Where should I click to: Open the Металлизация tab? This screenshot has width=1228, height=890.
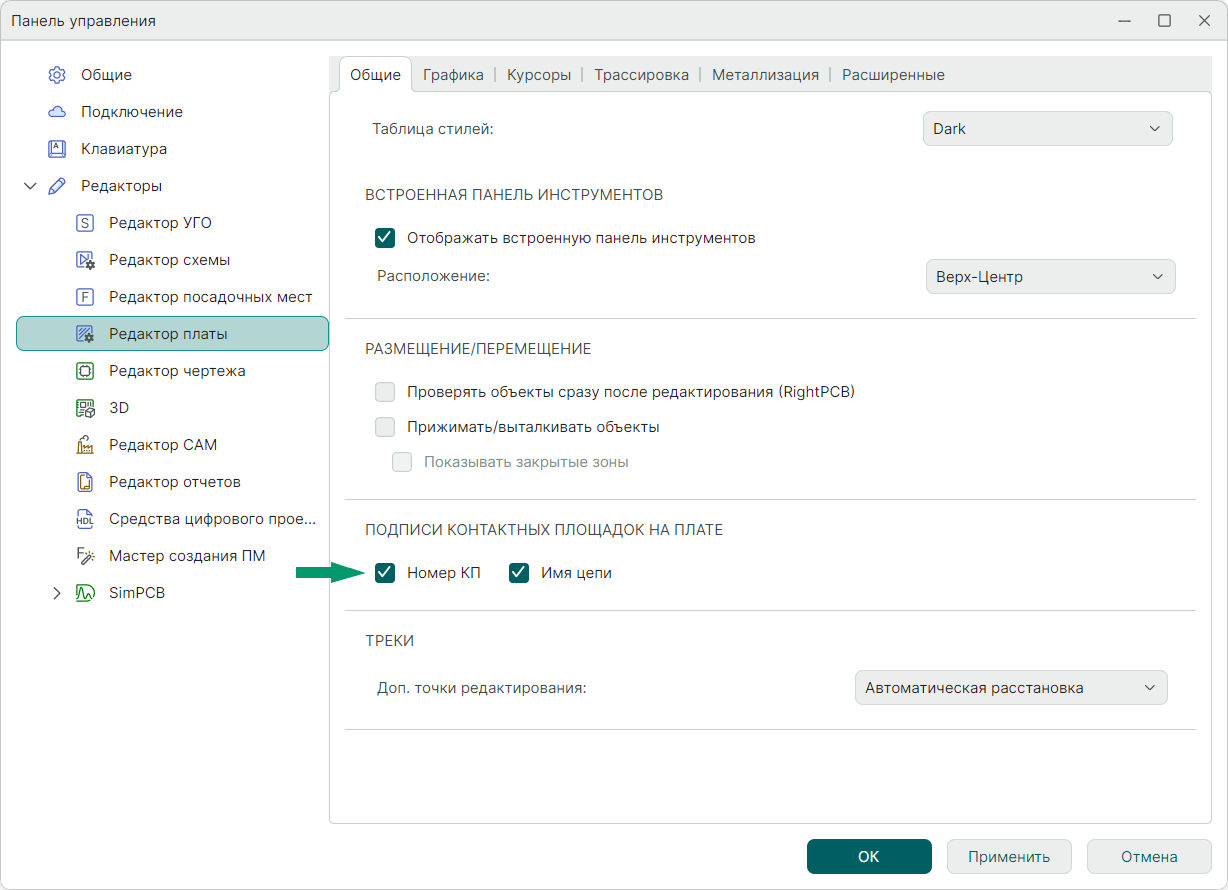[765, 75]
